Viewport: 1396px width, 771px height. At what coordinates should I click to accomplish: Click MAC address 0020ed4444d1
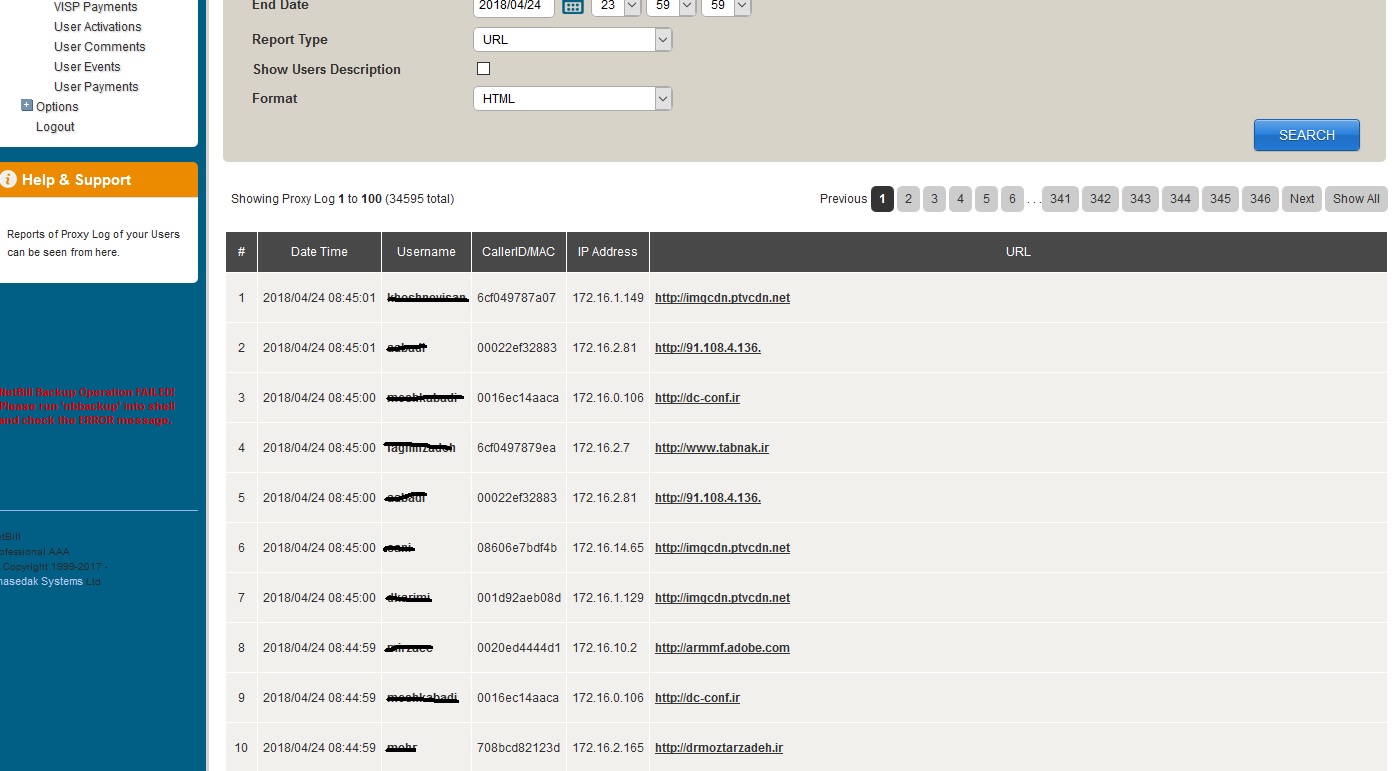518,648
